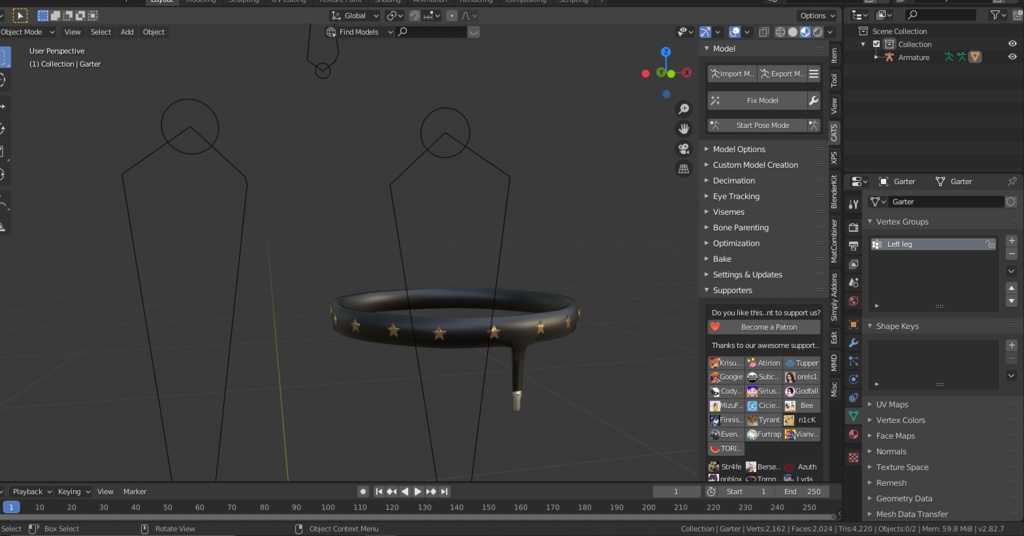Switch to the XPS sidebar tab
The image size is (1024, 536).
click(x=834, y=158)
